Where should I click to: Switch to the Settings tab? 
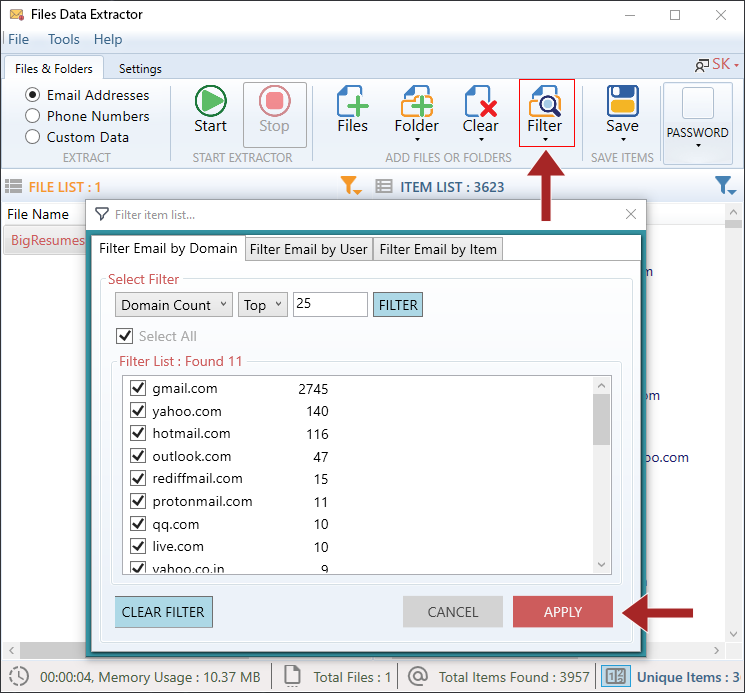(x=140, y=69)
